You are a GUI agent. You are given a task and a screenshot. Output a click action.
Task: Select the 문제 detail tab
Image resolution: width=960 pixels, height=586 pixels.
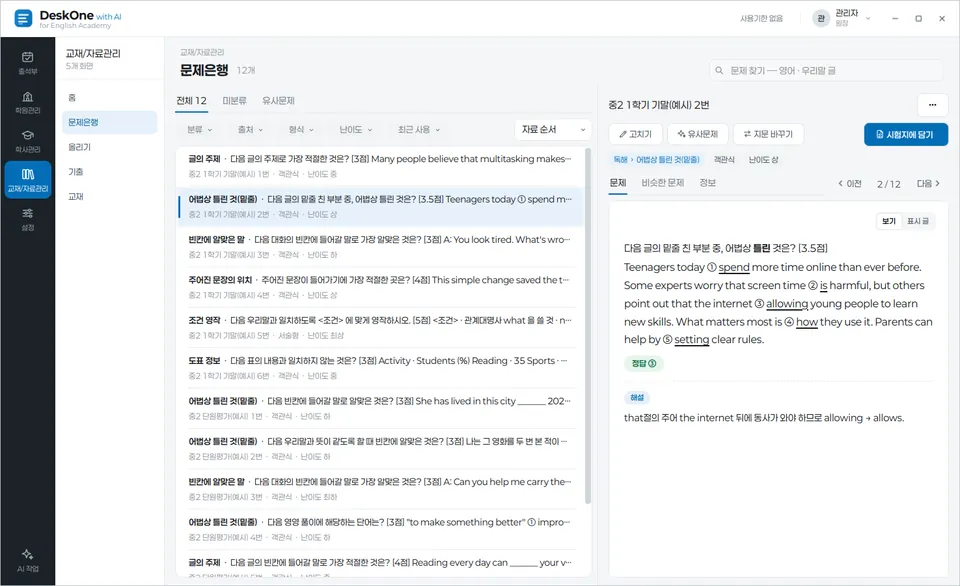[x=618, y=183]
